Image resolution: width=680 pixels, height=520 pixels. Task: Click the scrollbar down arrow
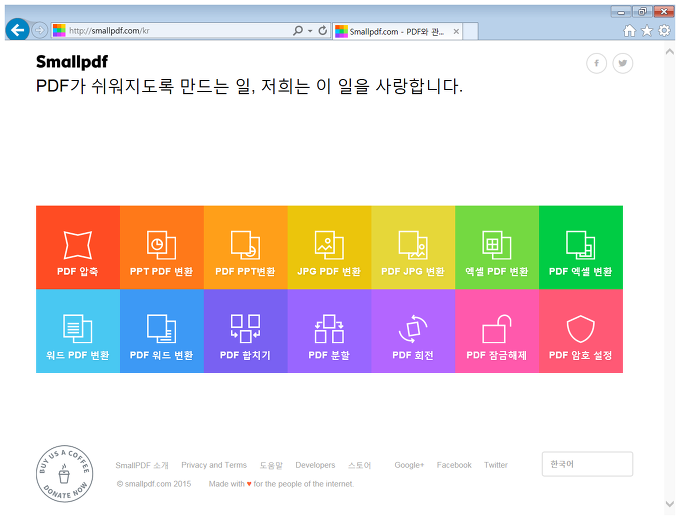669,504
